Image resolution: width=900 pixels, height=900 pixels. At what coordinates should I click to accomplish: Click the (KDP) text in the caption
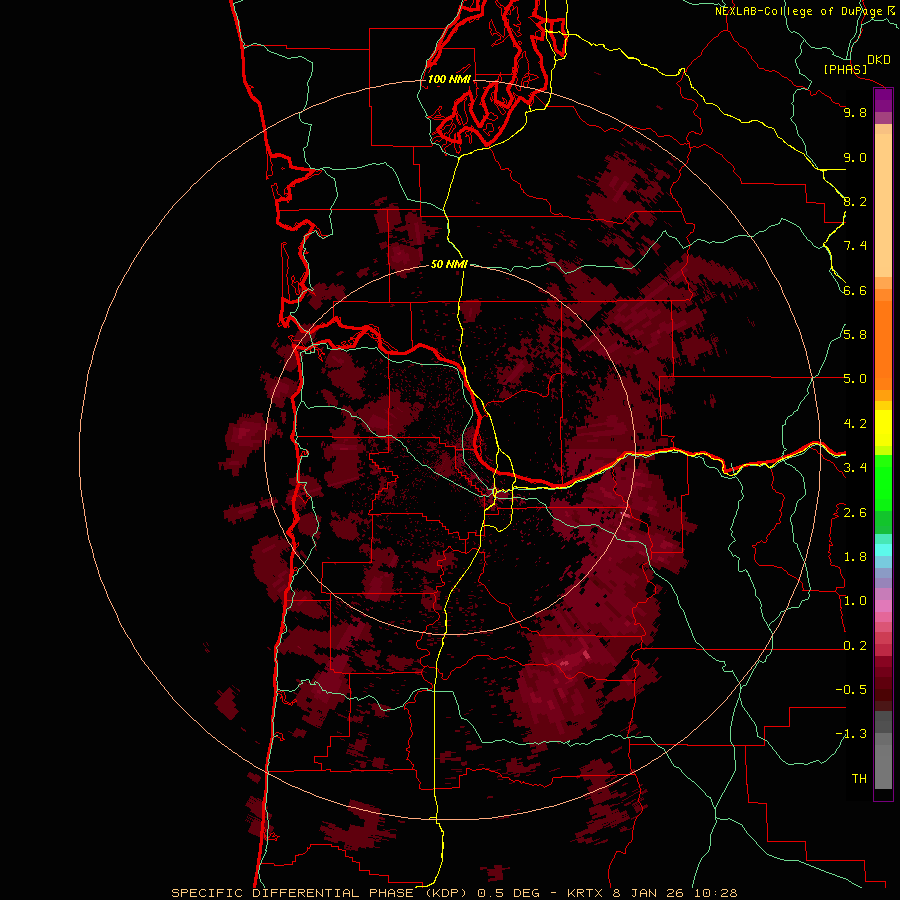click(x=447, y=893)
